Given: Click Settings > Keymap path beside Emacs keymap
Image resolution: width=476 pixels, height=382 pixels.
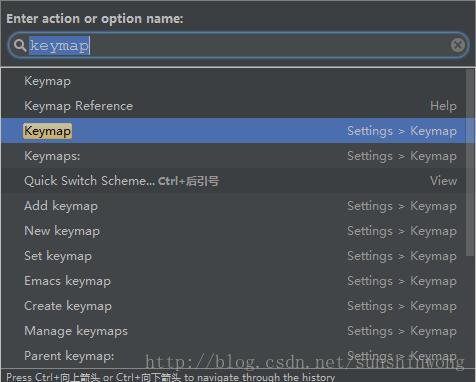Looking at the screenshot, I should tap(402, 281).
